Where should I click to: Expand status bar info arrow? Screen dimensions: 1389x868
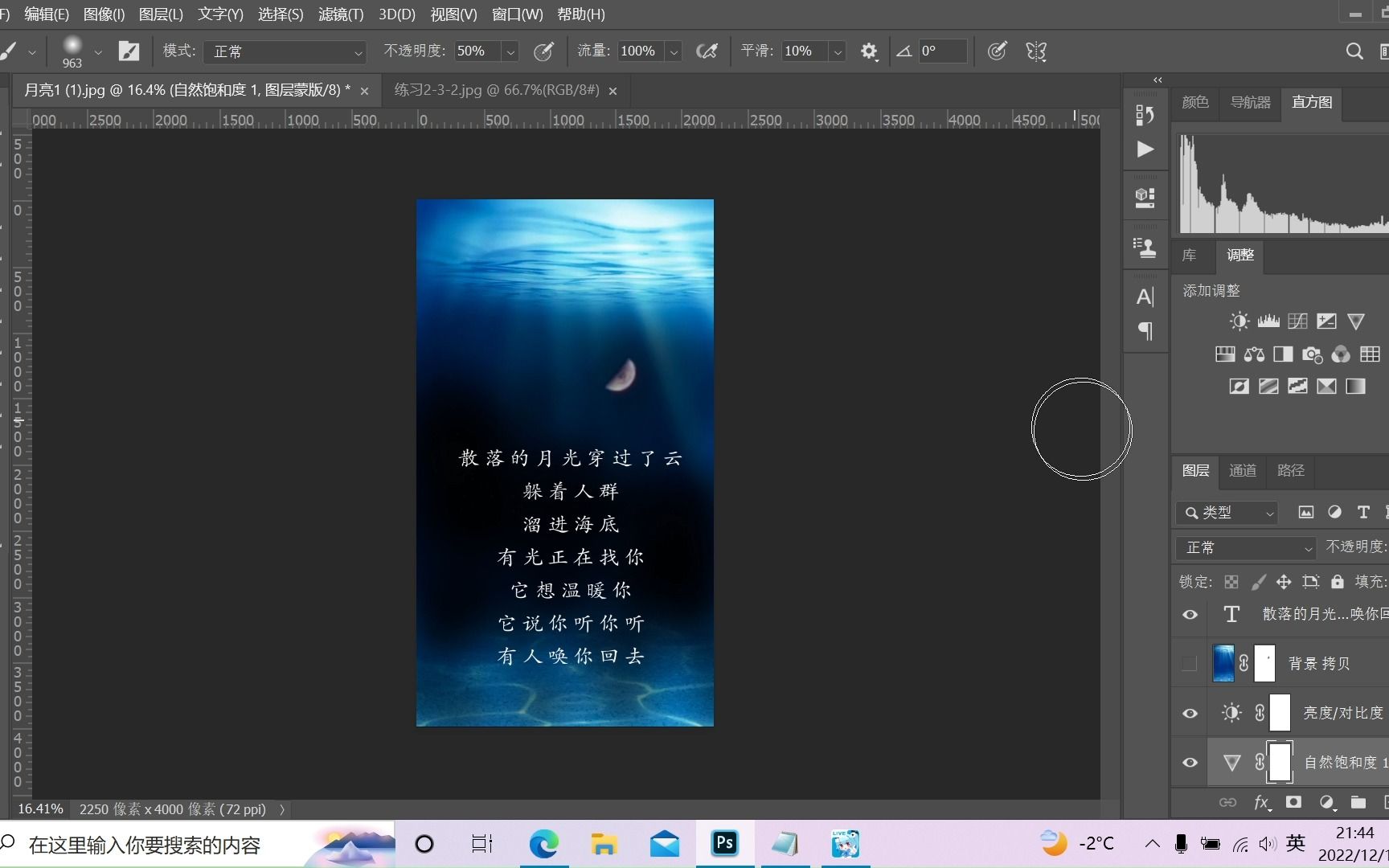tap(282, 809)
